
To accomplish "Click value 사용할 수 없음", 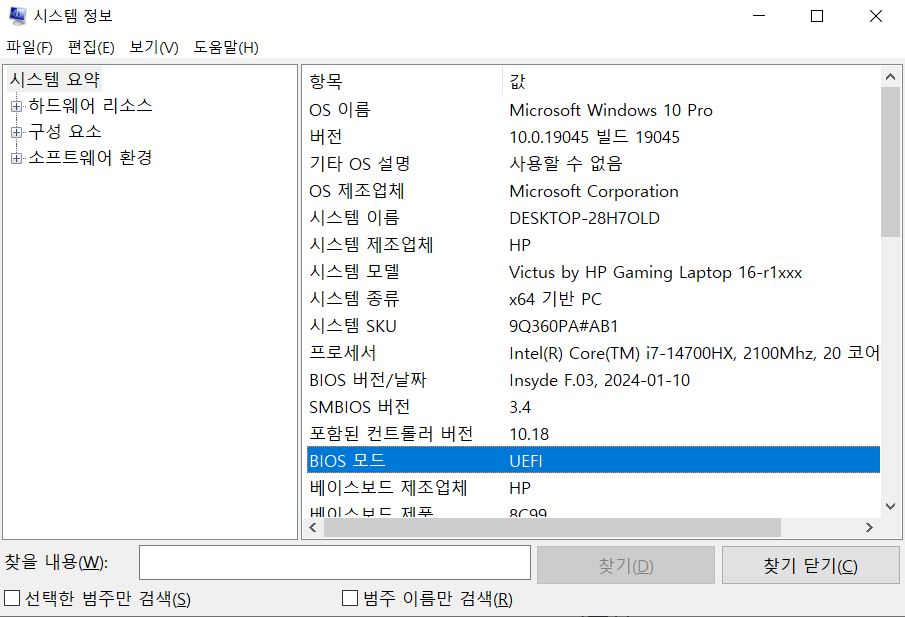I will 566,164.
